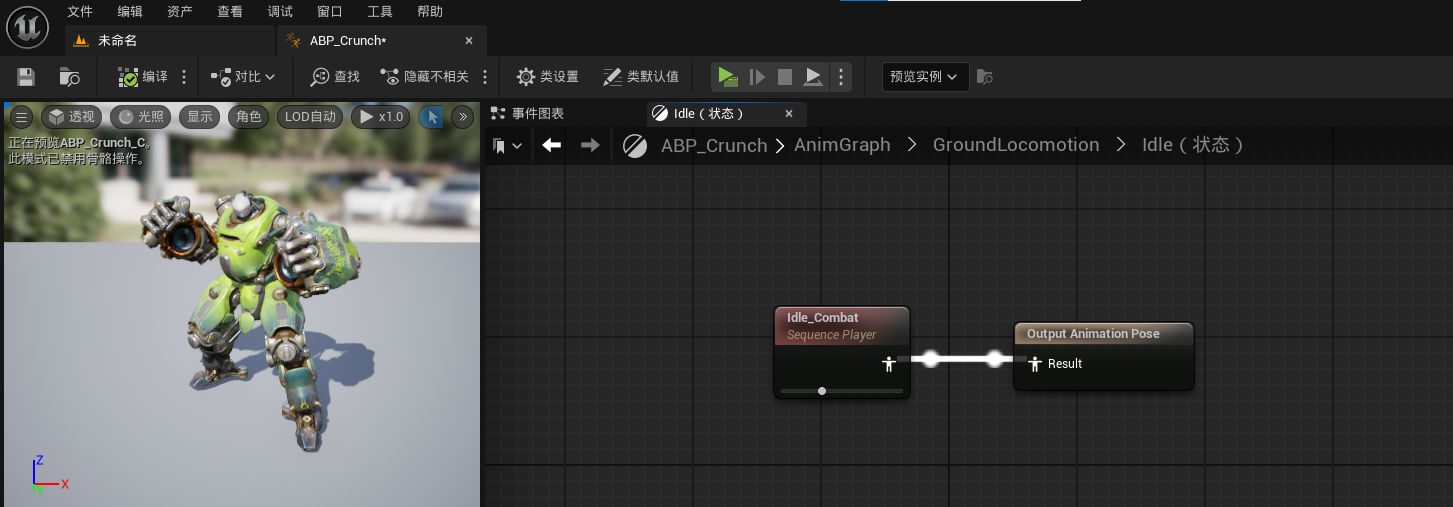The width and height of the screenshot is (1453, 507).
Task: Click the eject play icon
Action: point(813,77)
